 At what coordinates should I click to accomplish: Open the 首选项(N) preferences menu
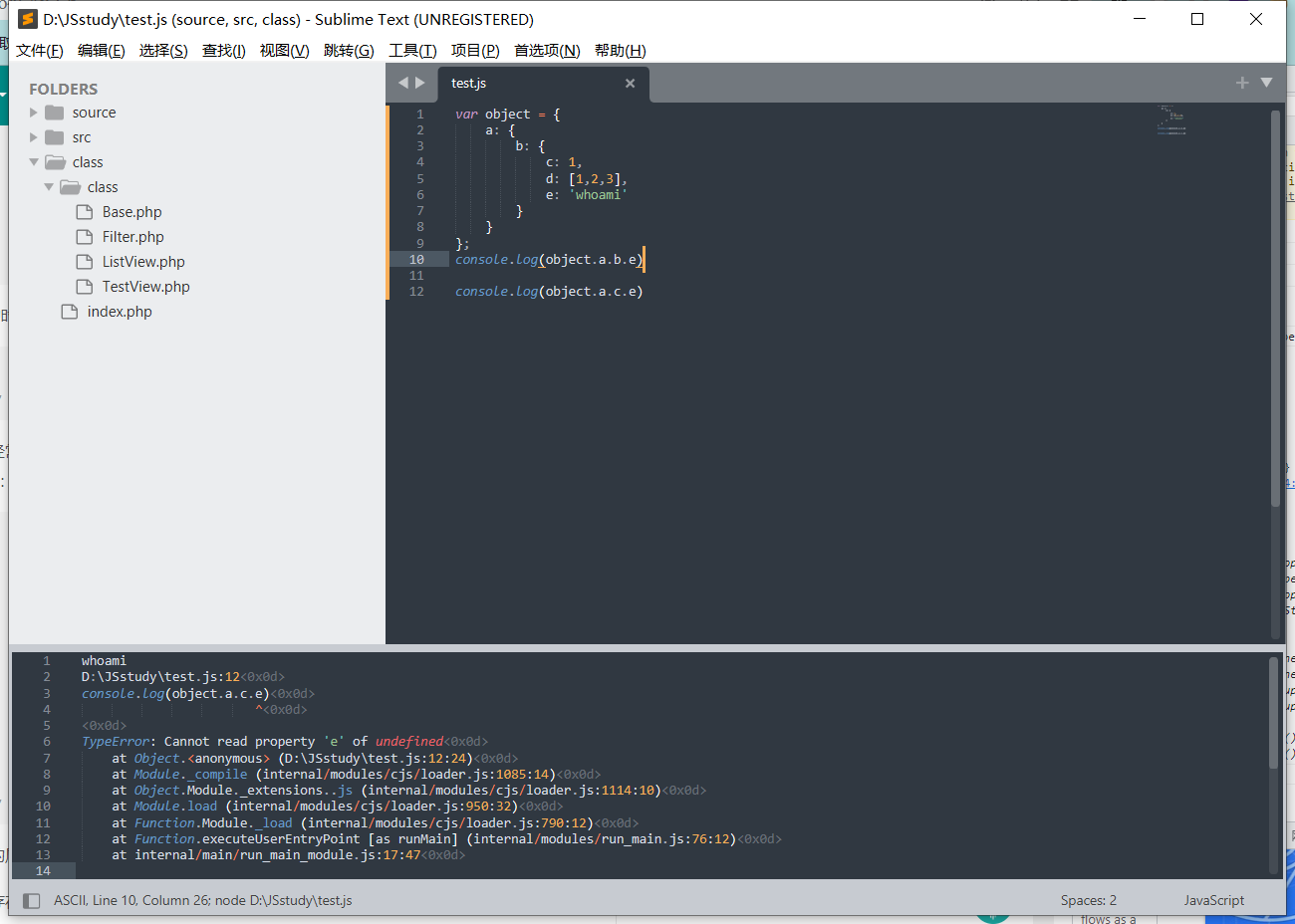(547, 51)
